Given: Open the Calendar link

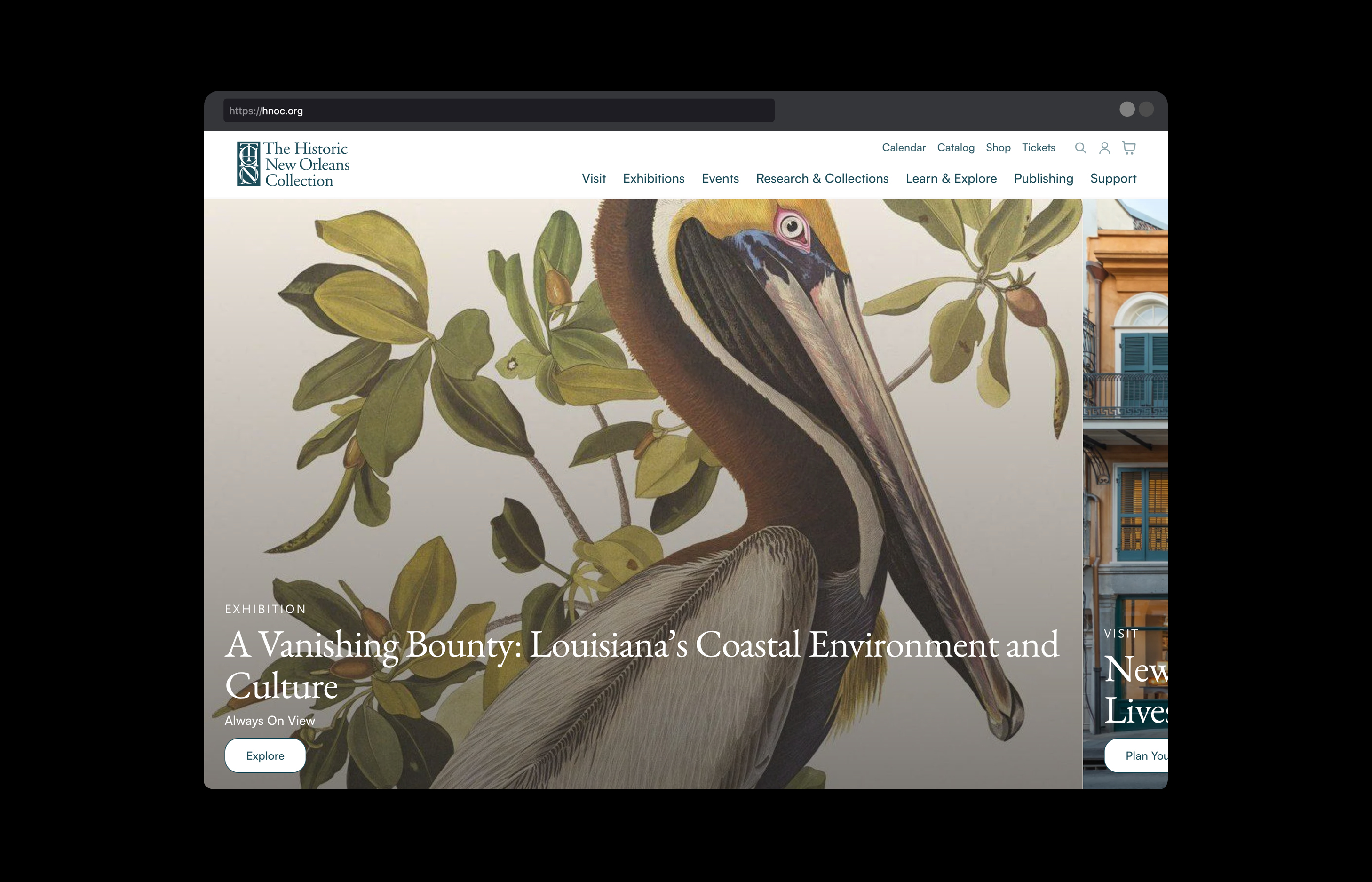Looking at the screenshot, I should [904, 148].
